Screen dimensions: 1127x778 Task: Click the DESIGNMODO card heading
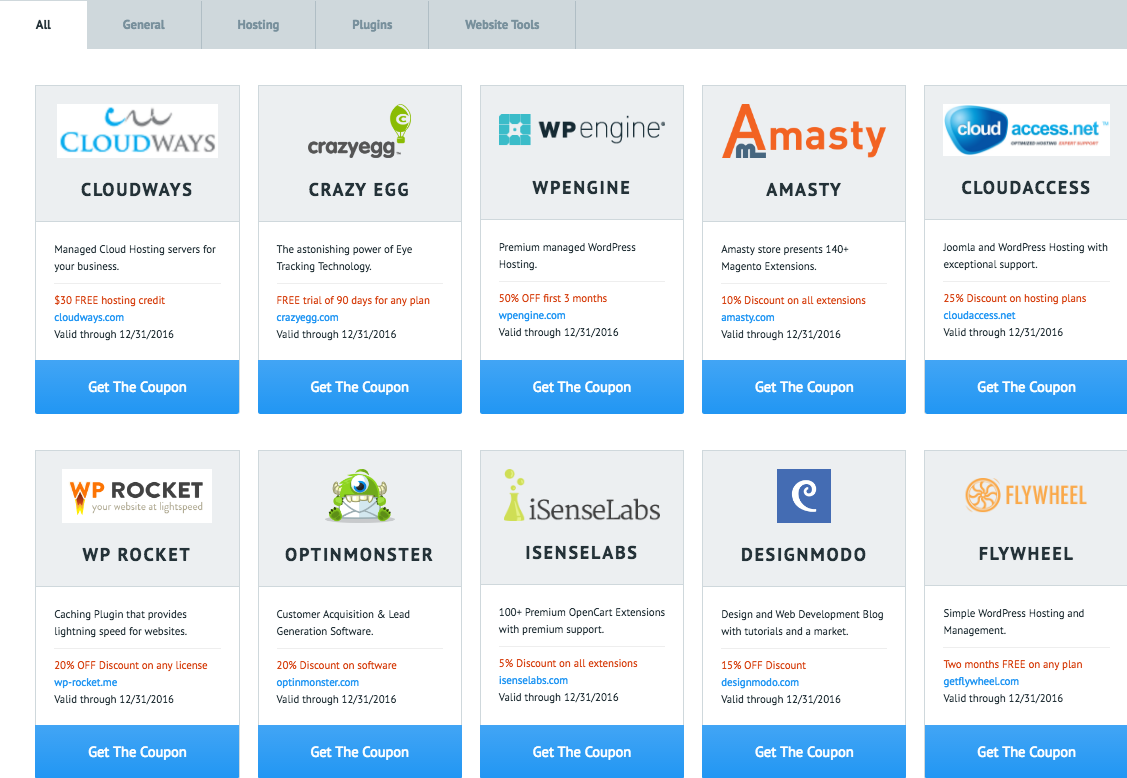[804, 554]
